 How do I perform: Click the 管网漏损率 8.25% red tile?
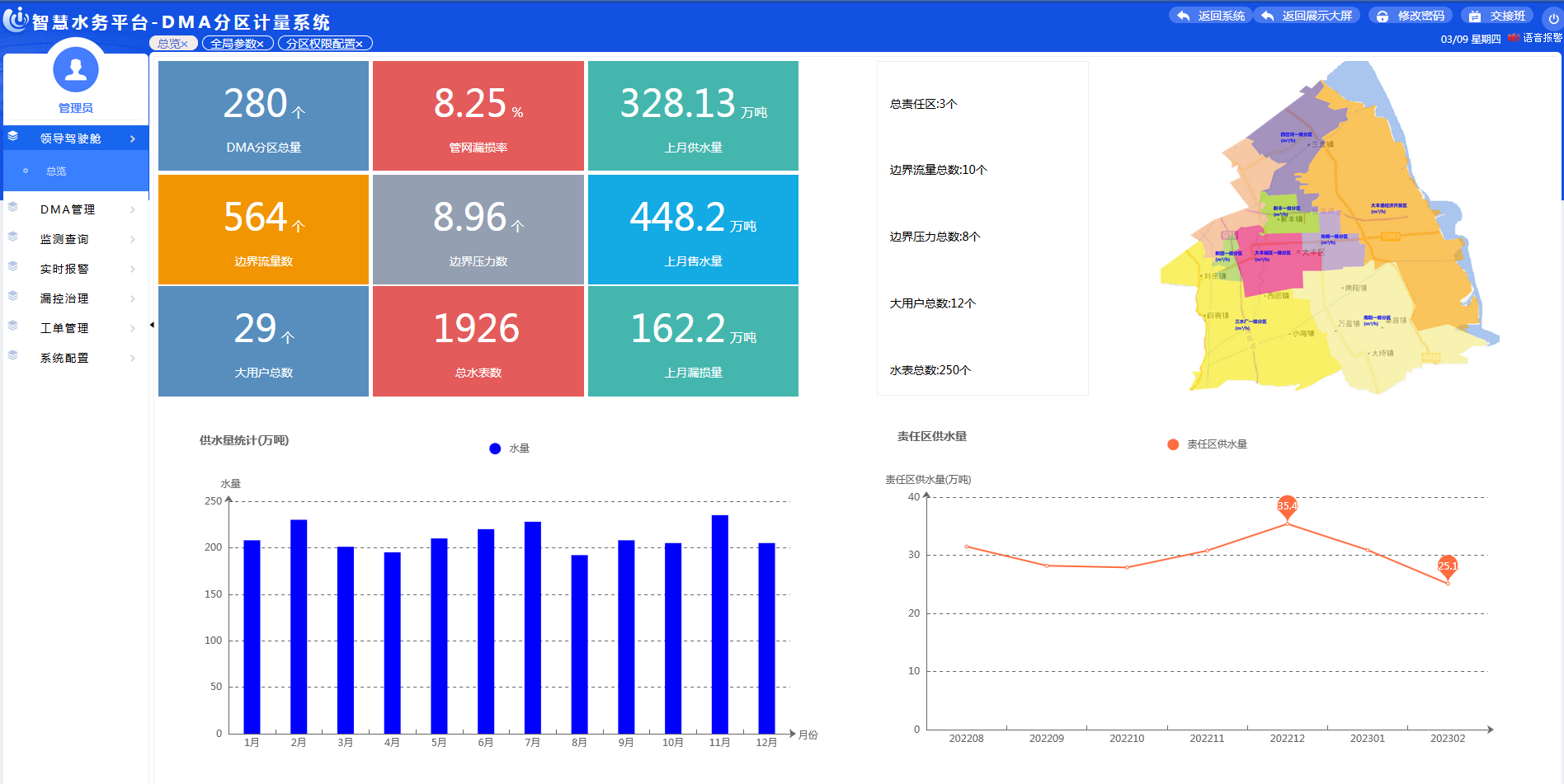click(478, 115)
